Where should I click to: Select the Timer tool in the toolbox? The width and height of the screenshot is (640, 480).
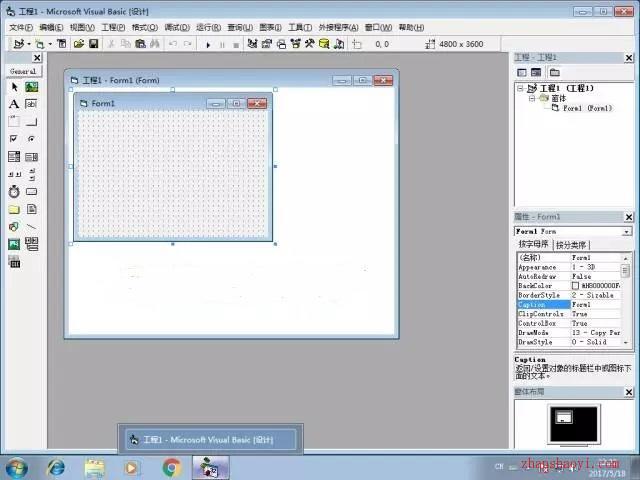pyautogui.click(x=14, y=191)
